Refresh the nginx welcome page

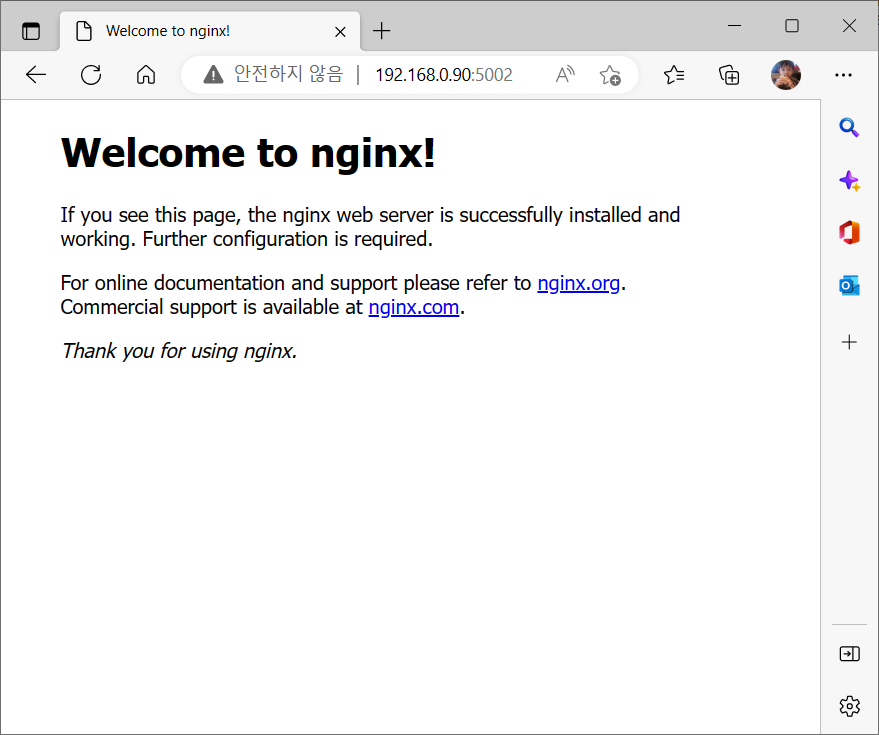point(90,74)
